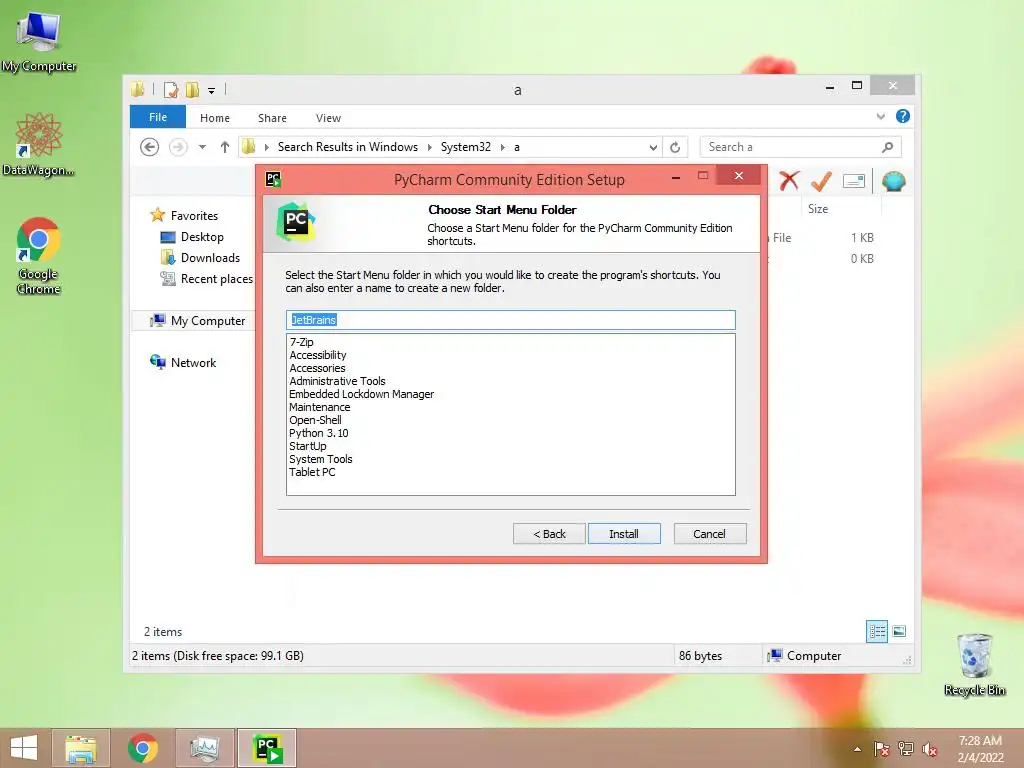Click the red X delete toolbar icon
The height and width of the screenshot is (768, 1024).
[789, 181]
